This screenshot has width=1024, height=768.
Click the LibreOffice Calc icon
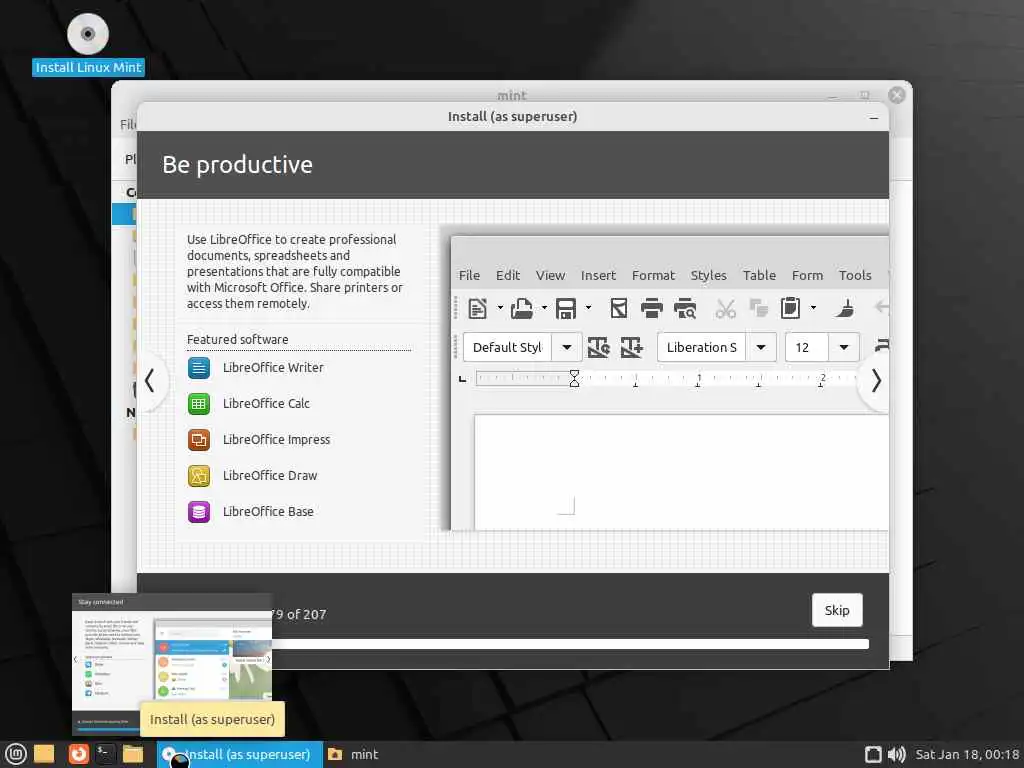point(199,404)
